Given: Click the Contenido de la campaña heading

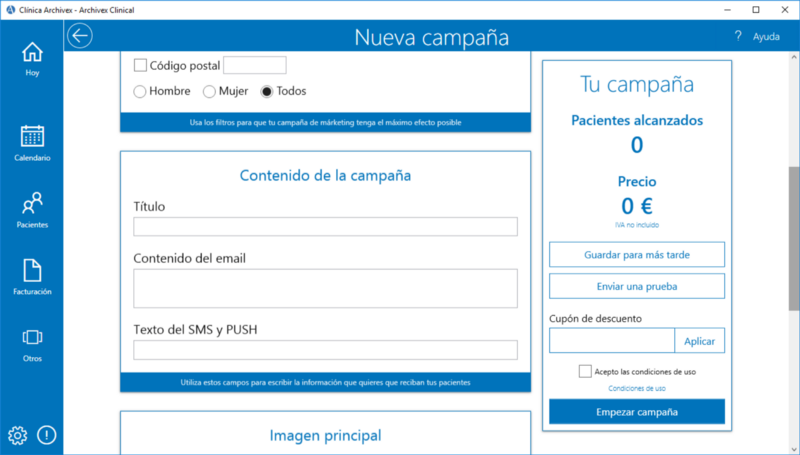Looking at the screenshot, I should (326, 175).
